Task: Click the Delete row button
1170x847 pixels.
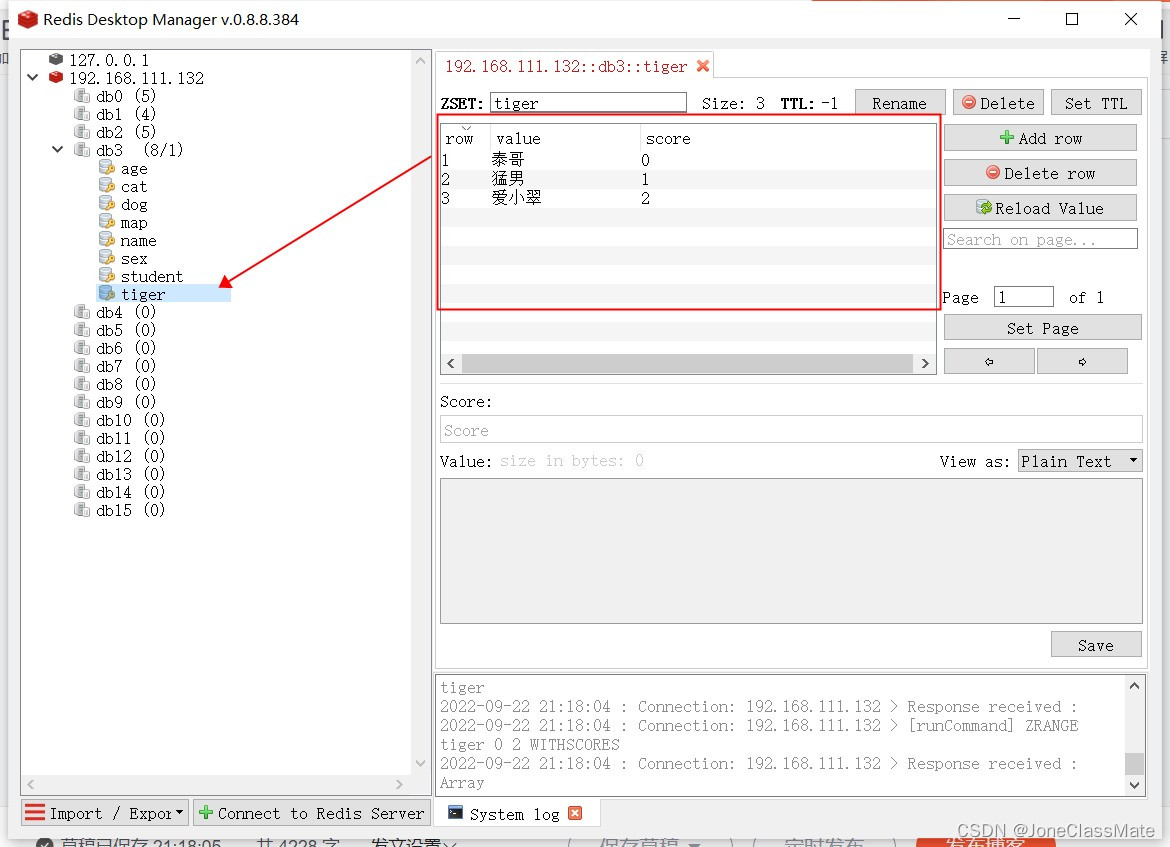Action: pyautogui.click(x=1040, y=173)
